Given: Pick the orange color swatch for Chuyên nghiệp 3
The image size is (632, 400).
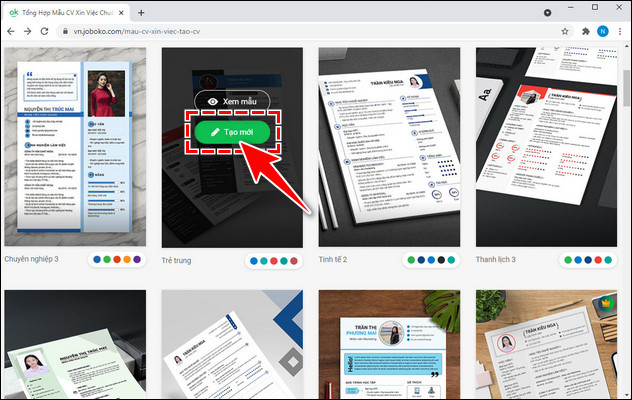Looking at the screenshot, I should 126,260.
